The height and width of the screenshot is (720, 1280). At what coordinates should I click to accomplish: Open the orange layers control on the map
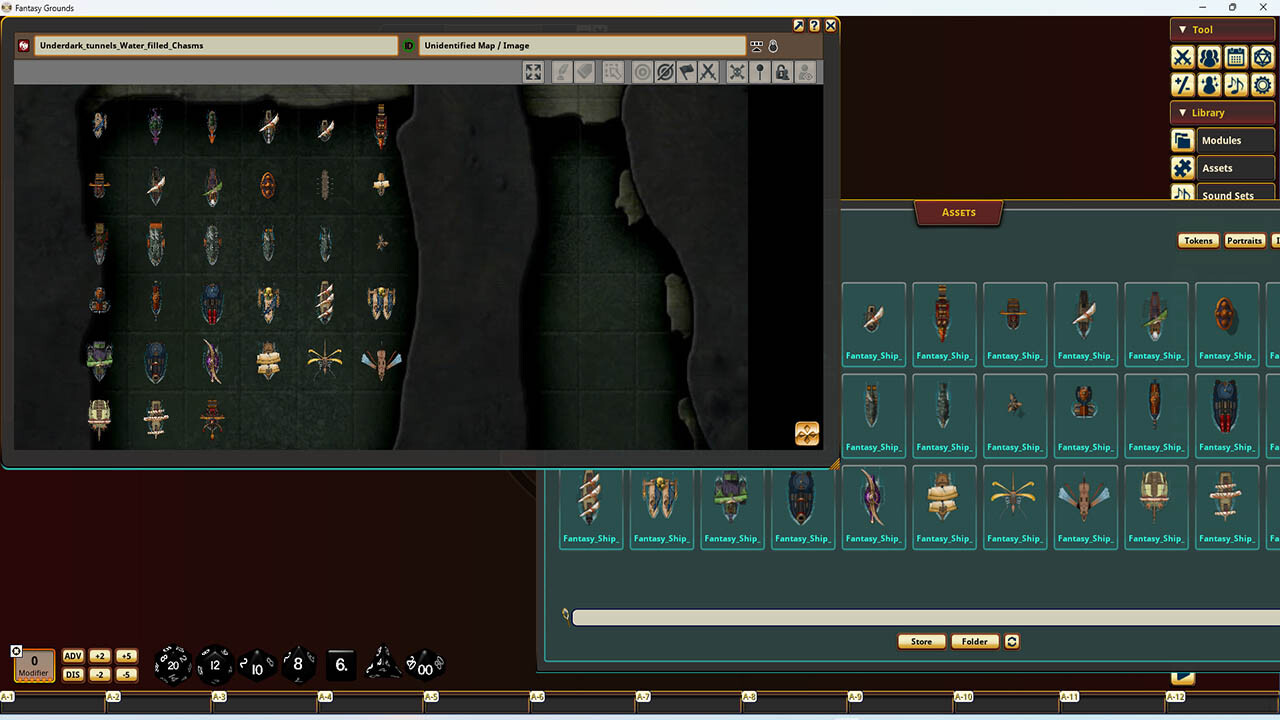point(806,433)
